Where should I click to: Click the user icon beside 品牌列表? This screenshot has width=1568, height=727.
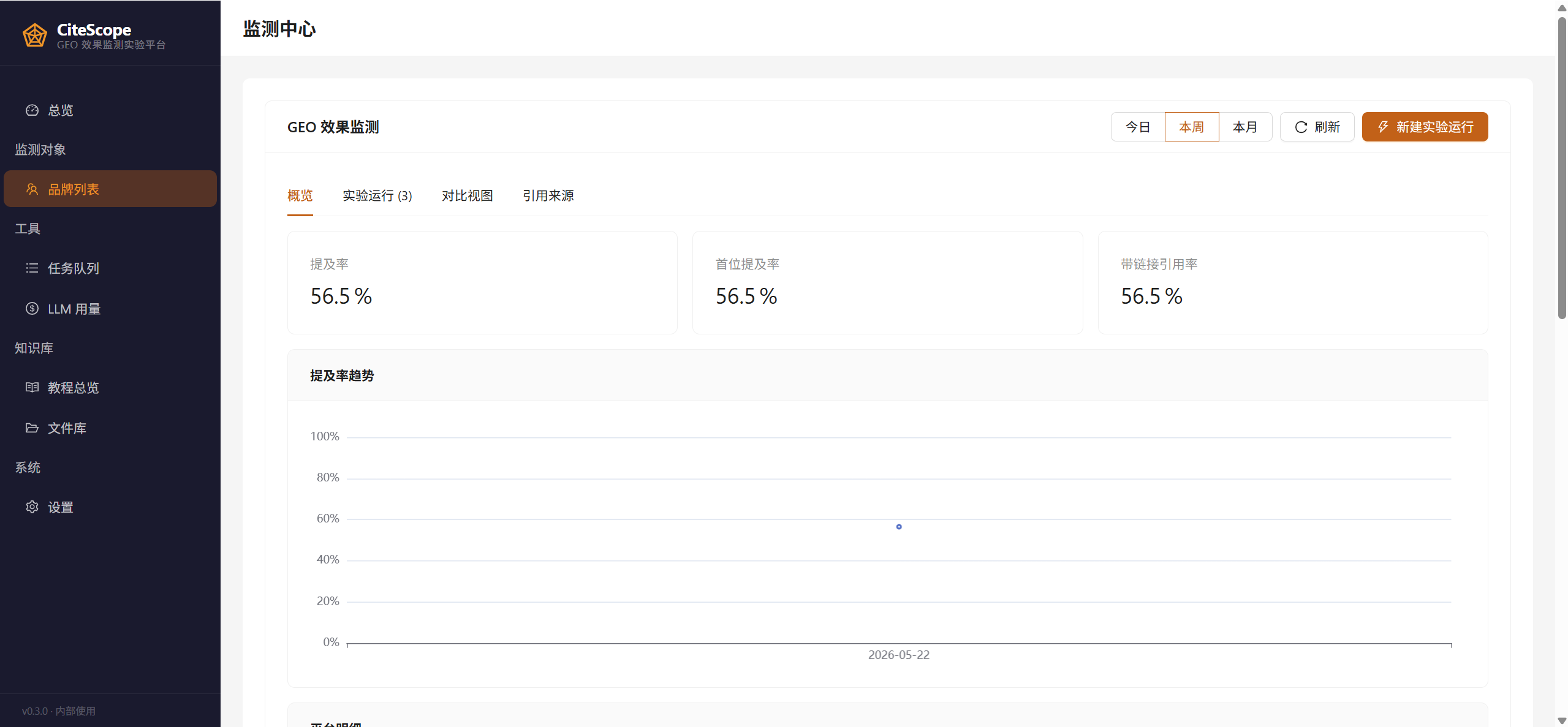click(32, 189)
